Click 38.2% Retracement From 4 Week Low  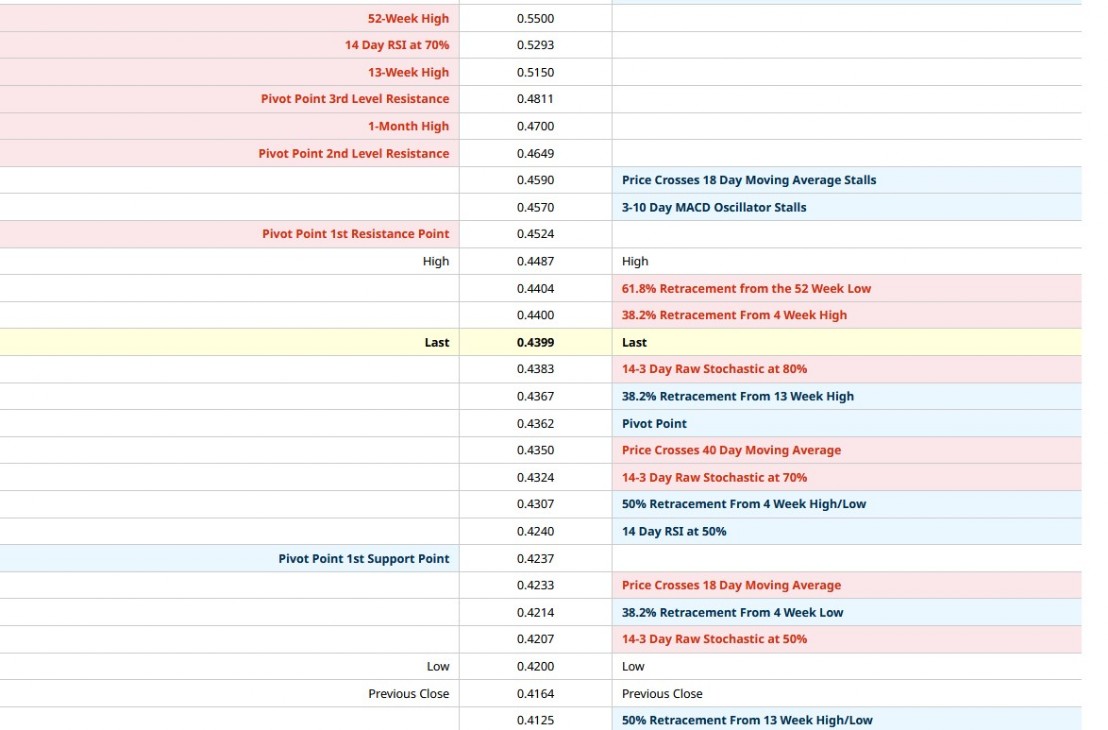[732, 612]
